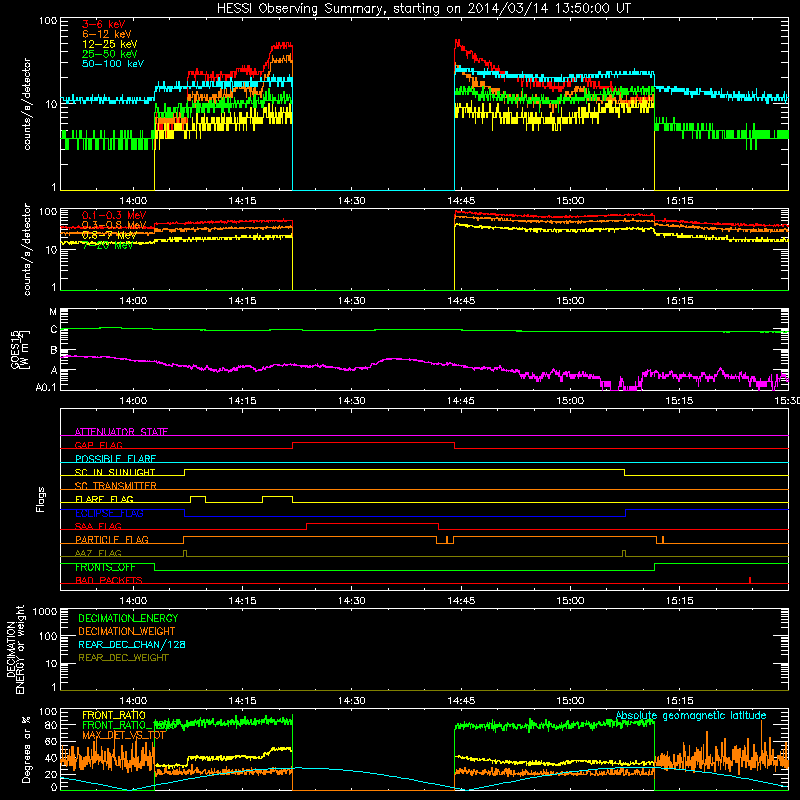
Task: Click the vertical Flags axis title
Action: (41, 499)
